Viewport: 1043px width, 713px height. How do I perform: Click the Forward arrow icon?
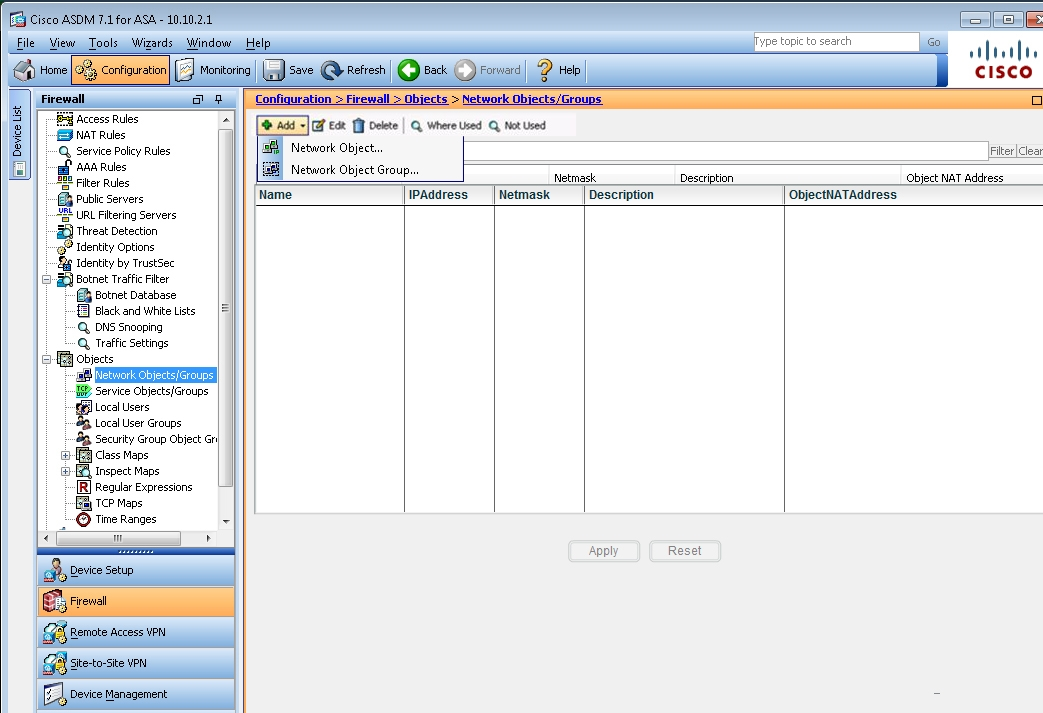465,70
